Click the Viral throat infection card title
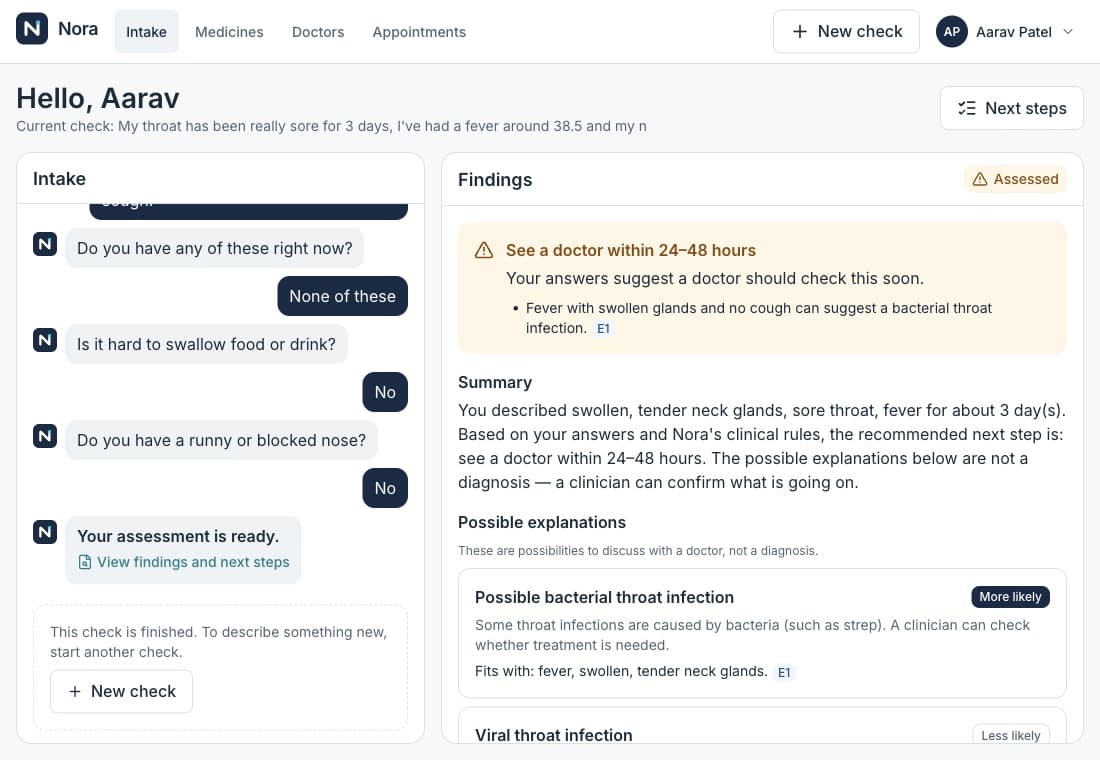Viewport: 1100px width, 760px height. coord(554,735)
